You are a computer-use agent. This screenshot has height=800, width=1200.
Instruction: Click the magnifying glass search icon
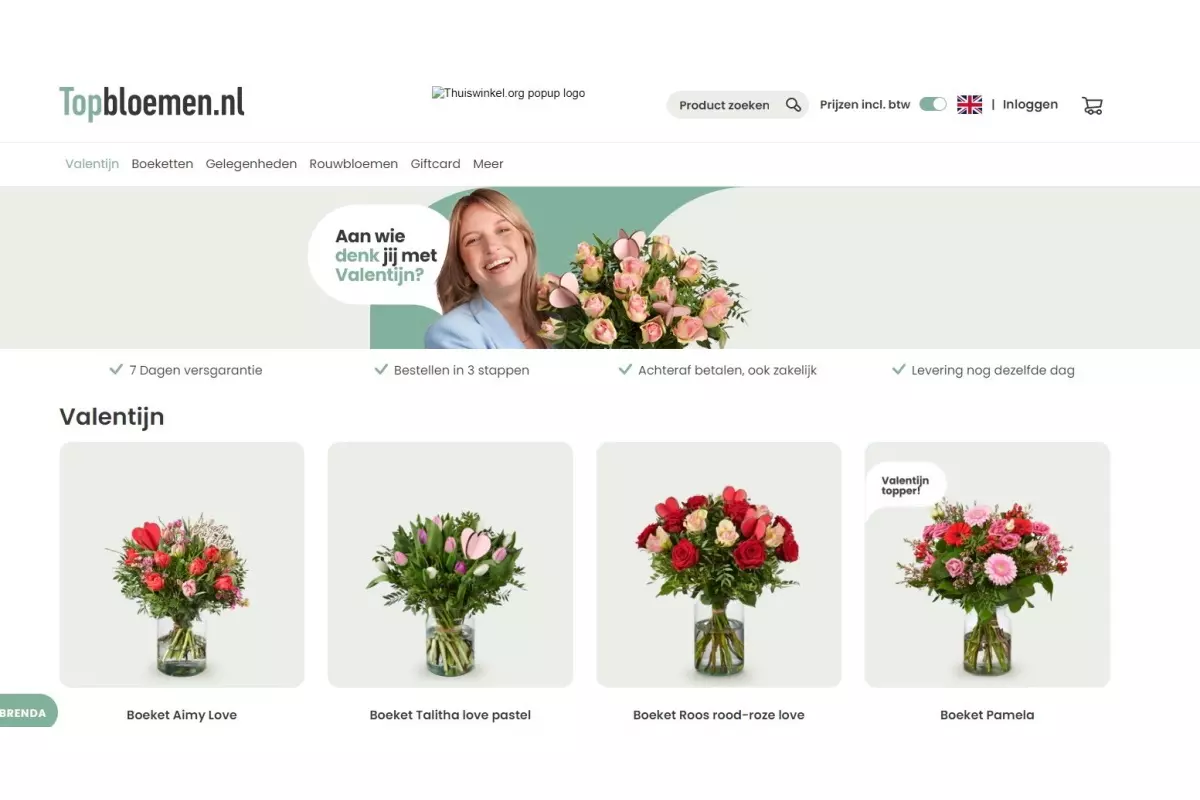pos(793,105)
